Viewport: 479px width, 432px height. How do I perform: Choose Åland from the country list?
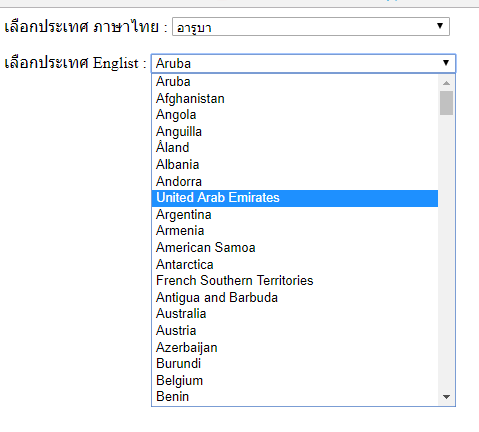pos(295,148)
